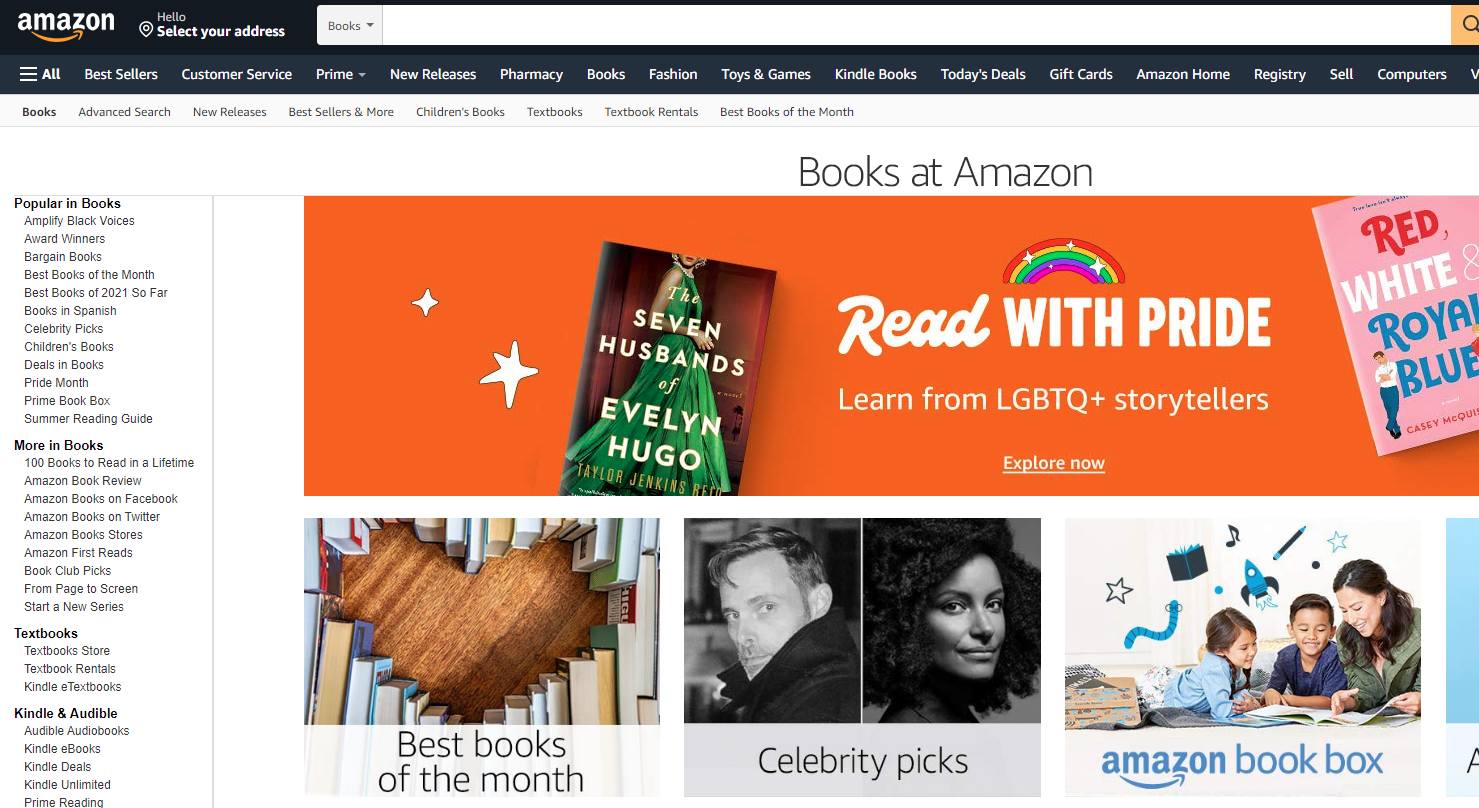
Task: Open Audible Audiobooks sidebar link
Action: 77,731
